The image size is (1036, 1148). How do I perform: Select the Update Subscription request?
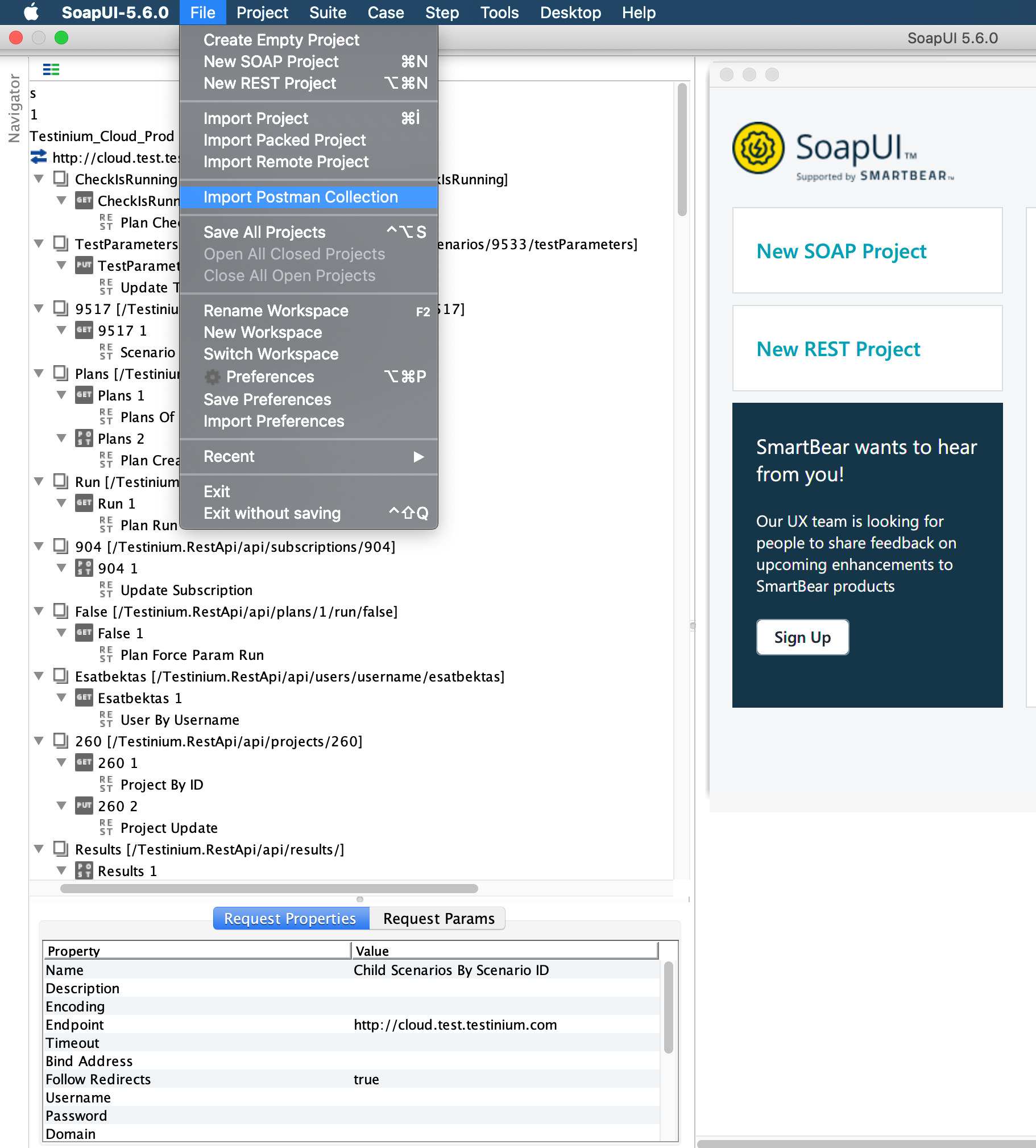pos(186,590)
